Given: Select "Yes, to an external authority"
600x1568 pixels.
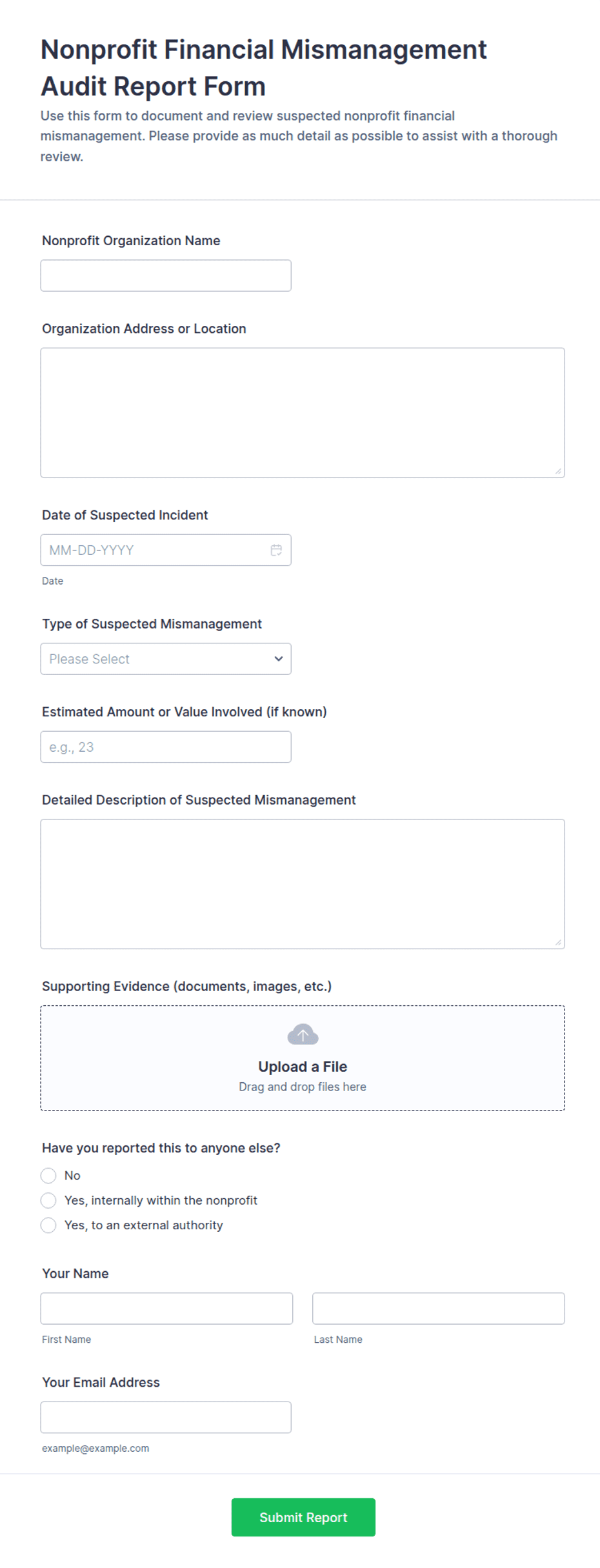Looking at the screenshot, I should pos(48,1225).
